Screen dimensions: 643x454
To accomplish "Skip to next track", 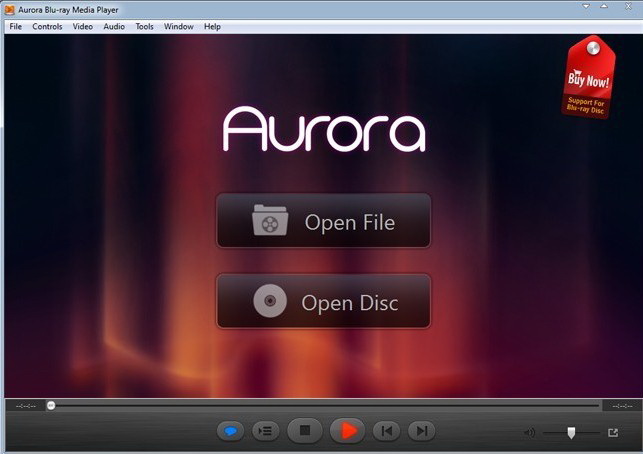I will (x=422, y=431).
